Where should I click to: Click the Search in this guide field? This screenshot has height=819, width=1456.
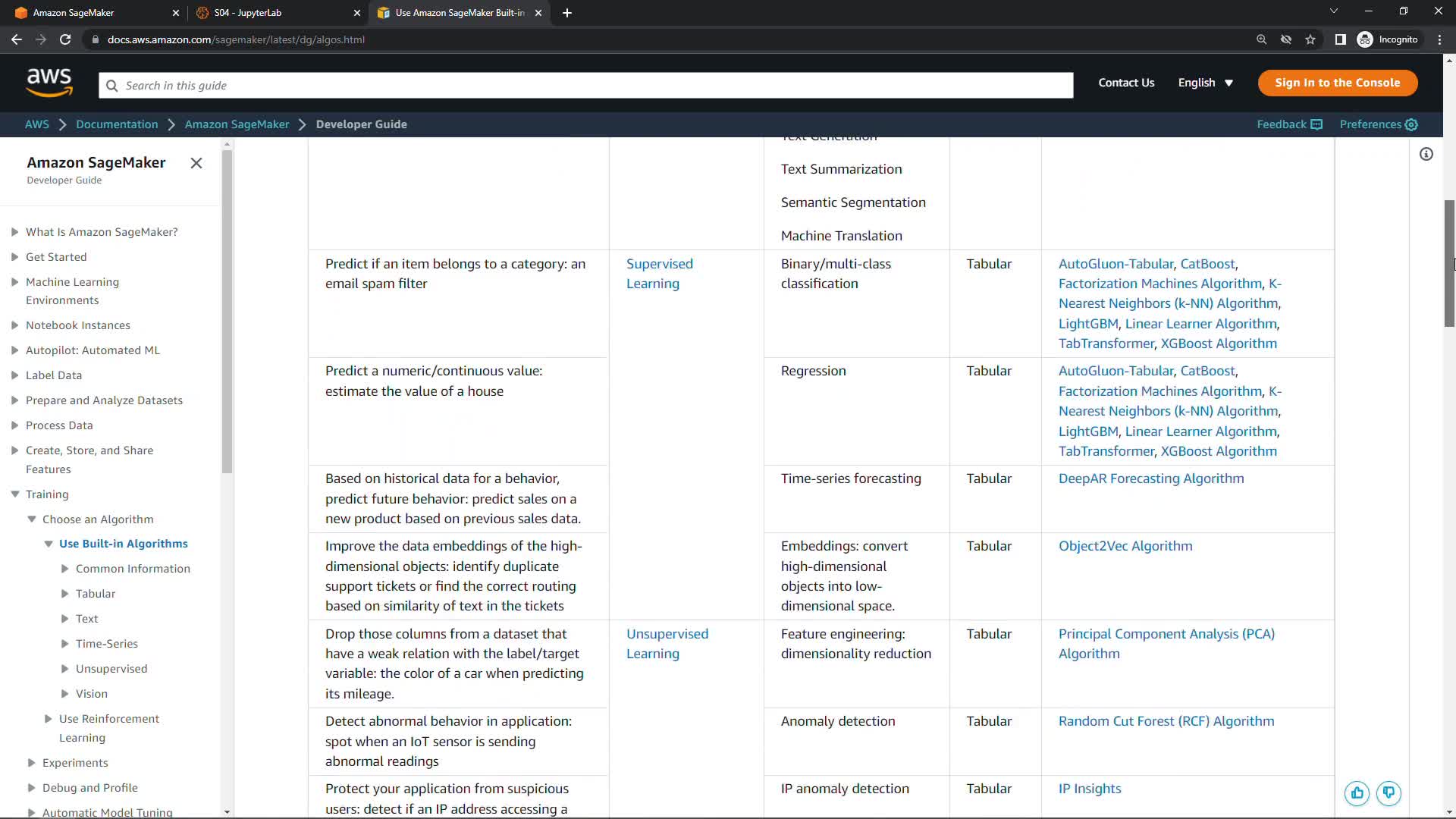click(x=585, y=86)
